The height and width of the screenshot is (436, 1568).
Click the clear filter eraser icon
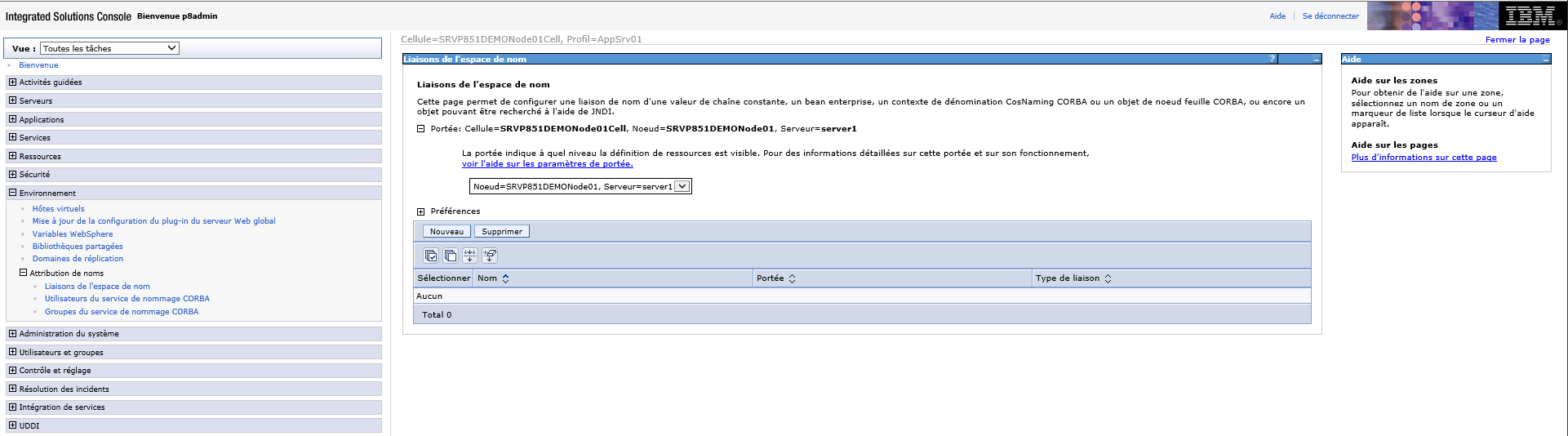coord(490,256)
